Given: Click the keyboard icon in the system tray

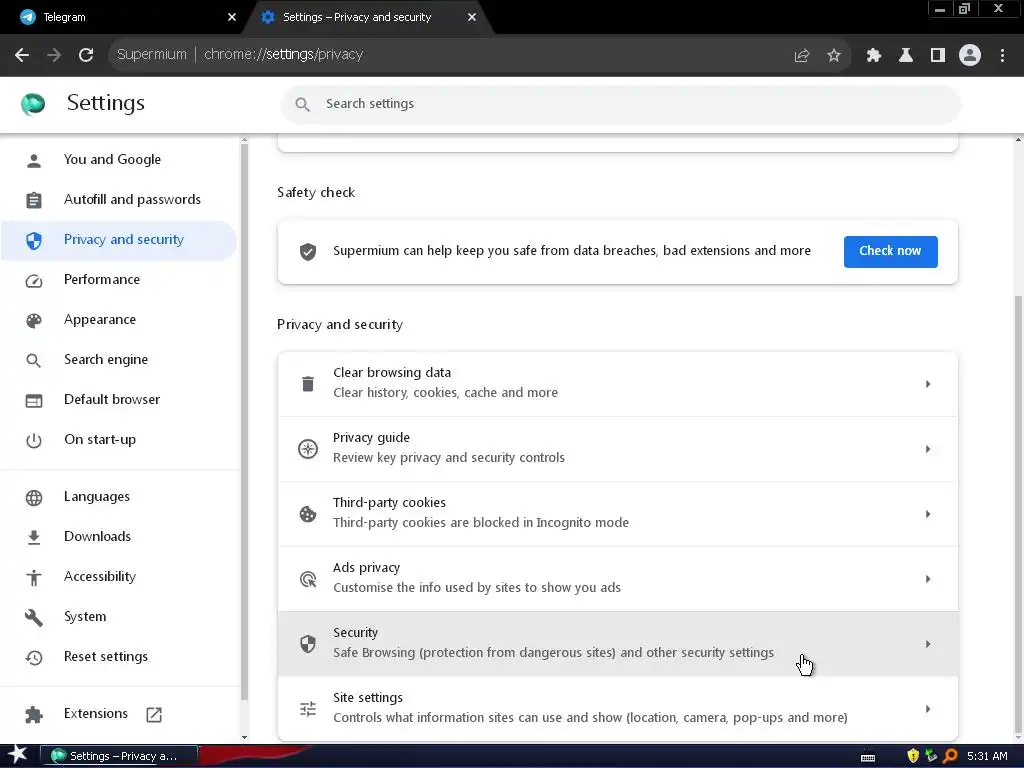Looking at the screenshot, I should click(x=868, y=758).
